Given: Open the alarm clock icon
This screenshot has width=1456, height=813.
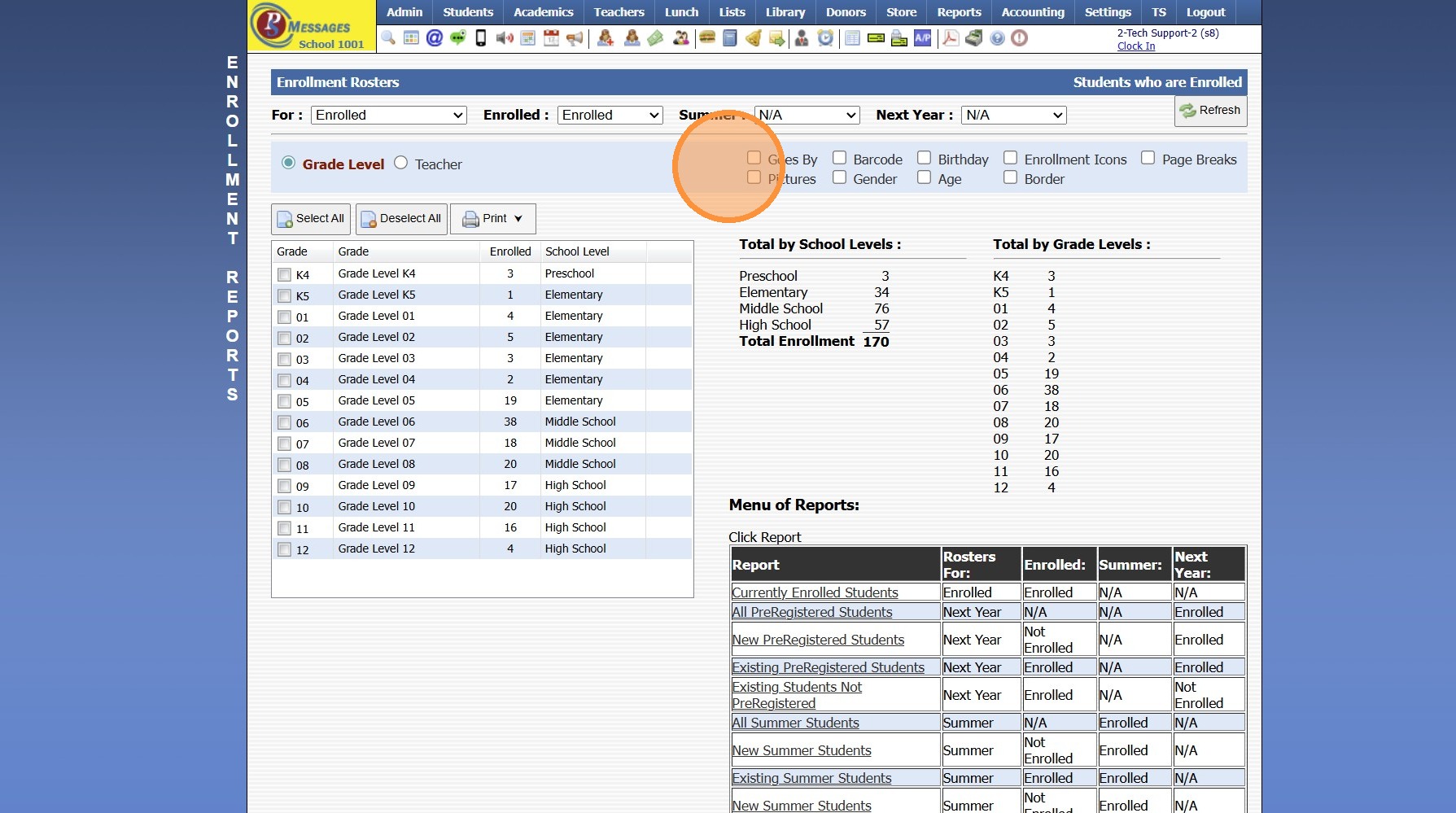Looking at the screenshot, I should point(825,38).
